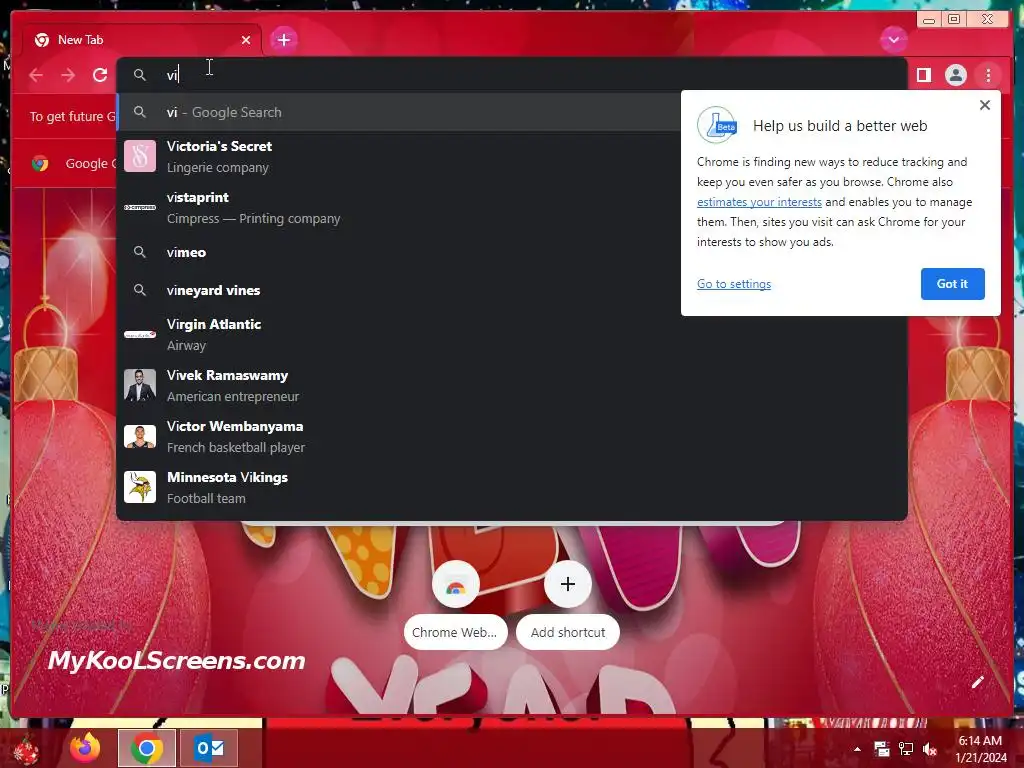Viewport: 1024px width, 768px height.
Task: Click the forward navigation arrow
Action: point(68,75)
